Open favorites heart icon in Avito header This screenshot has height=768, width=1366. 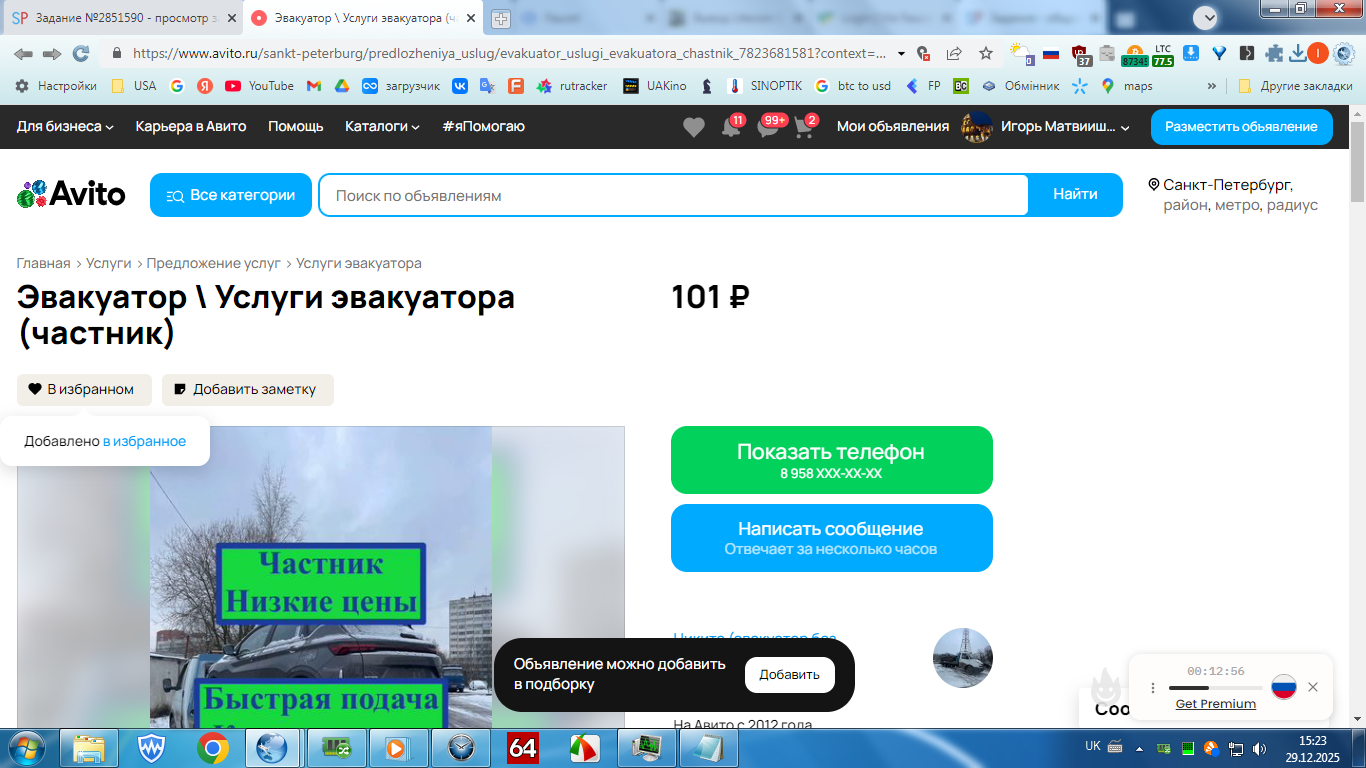click(693, 127)
